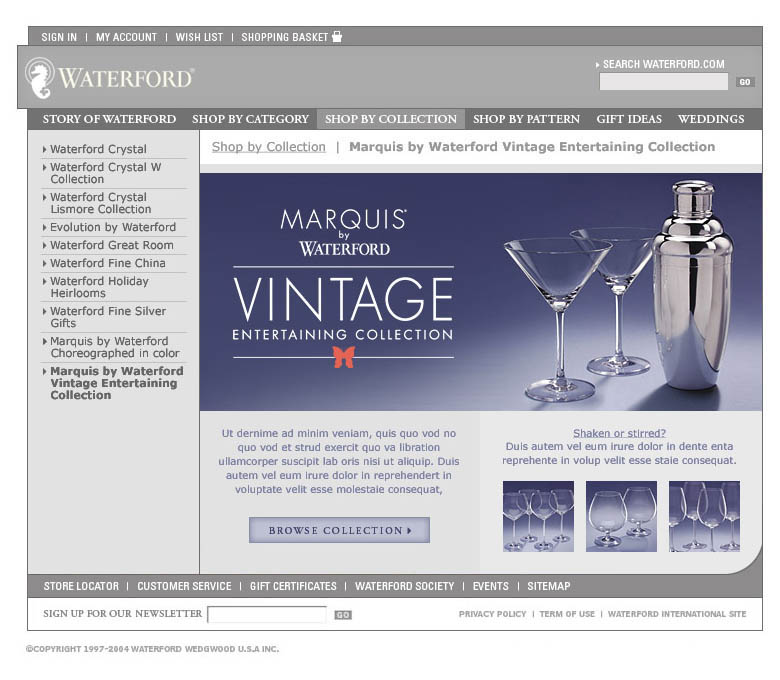This screenshot has width=780, height=680.
Task: Open the first wine glasses thumbnail
Action: (x=538, y=516)
